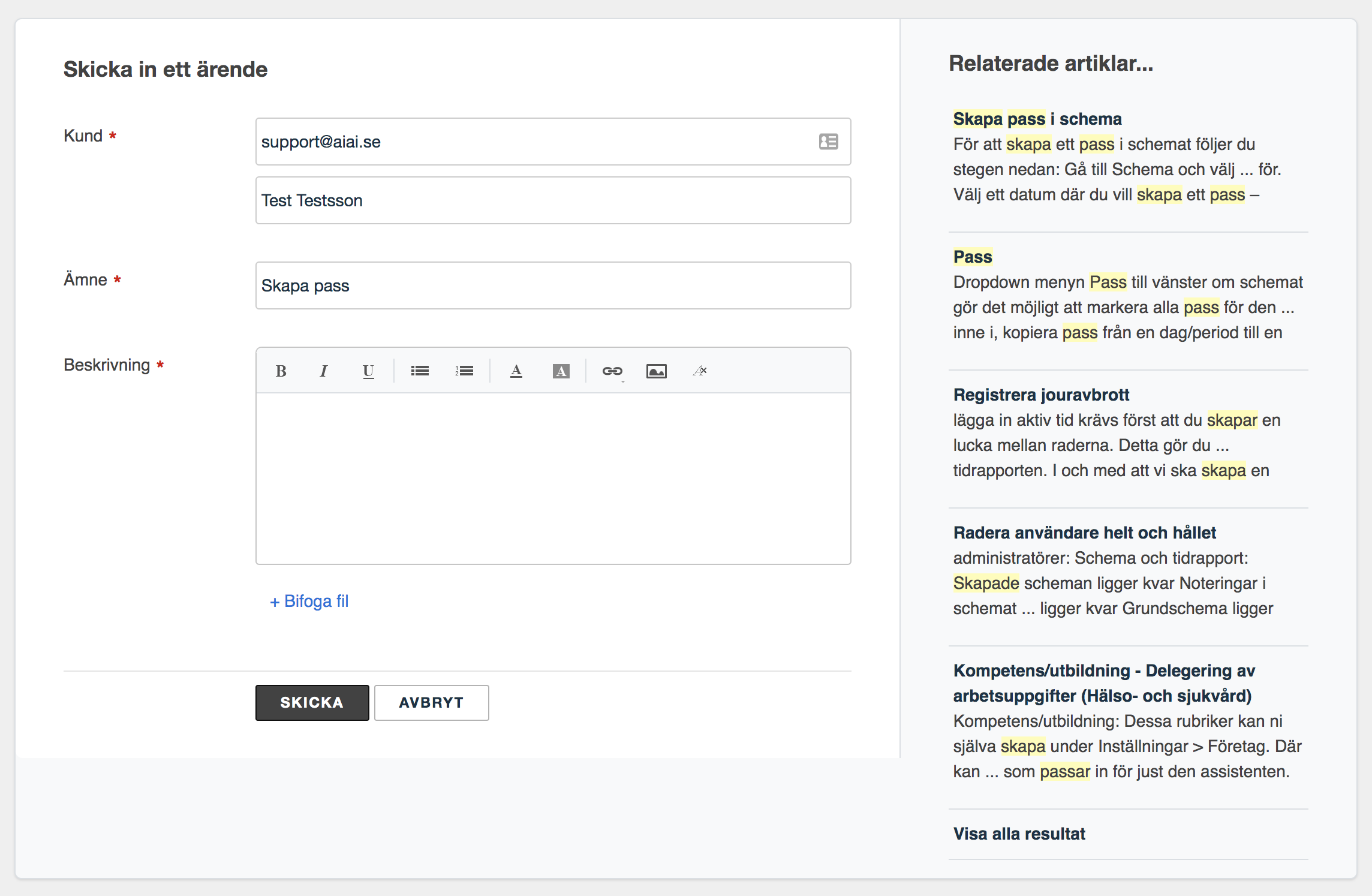Click the contact card icon in Kund field

click(x=828, y=142)
